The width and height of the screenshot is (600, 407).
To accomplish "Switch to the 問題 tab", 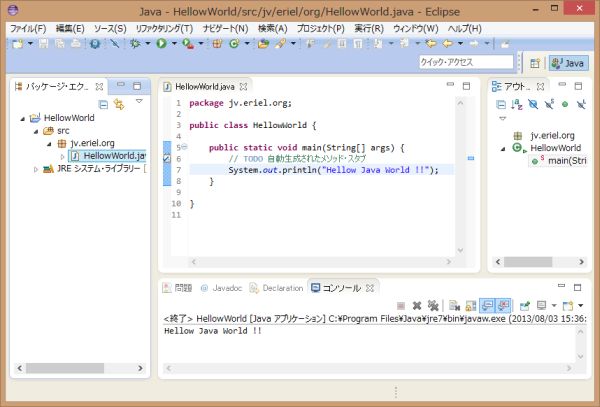I will (x=178, y=288).
